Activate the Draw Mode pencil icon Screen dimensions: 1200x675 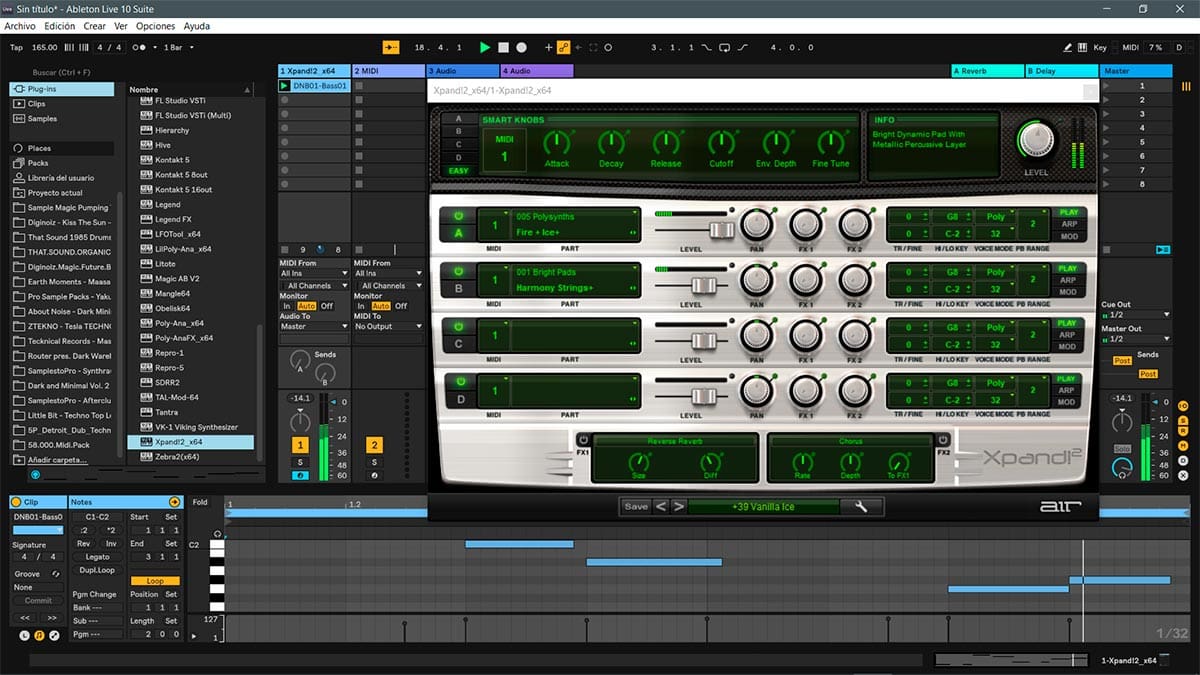click(x=1068, y=47)
